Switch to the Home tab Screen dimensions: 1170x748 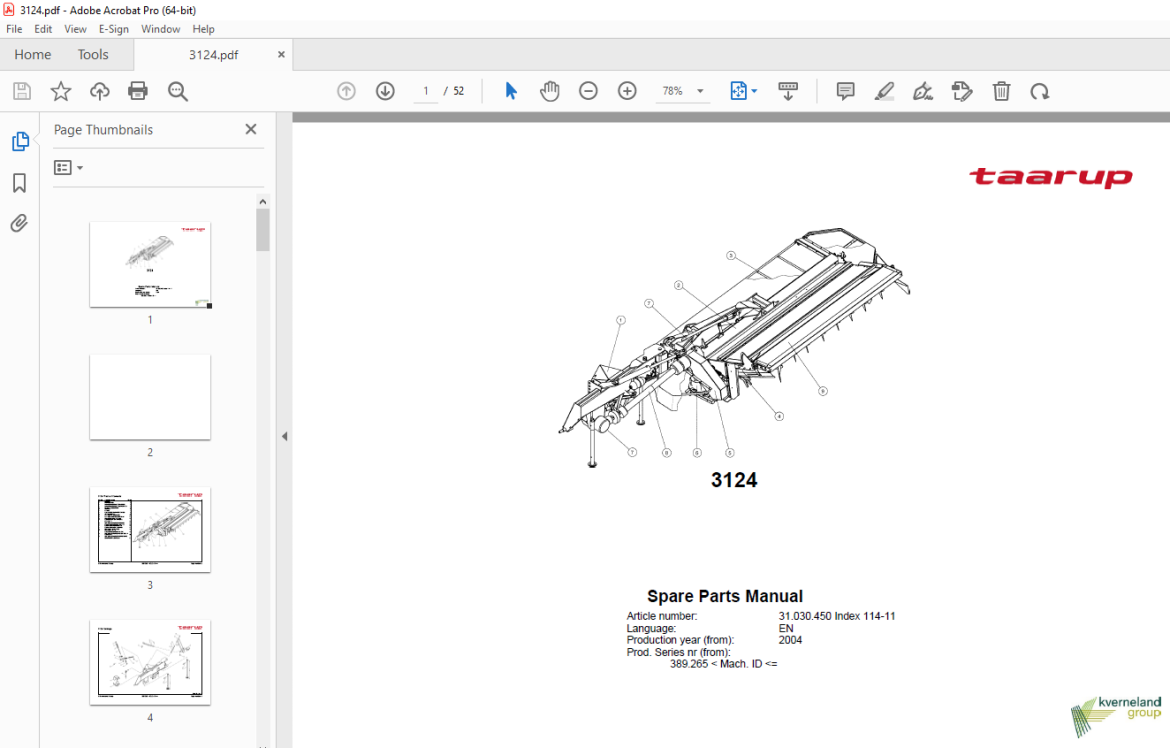point(33,54)
